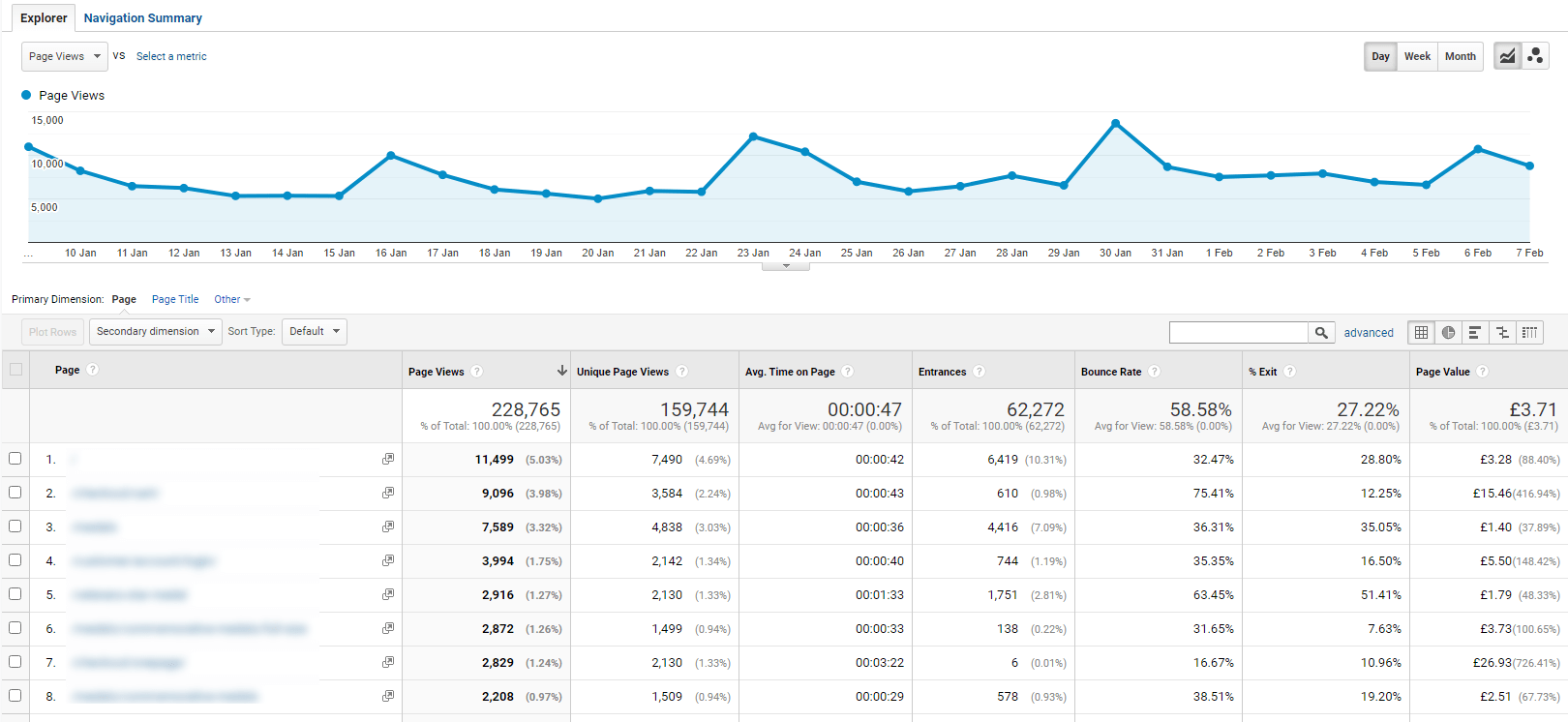This screenshot has height=722, width=1568.
Task: Click the search magnifier button
Action: pyautogui.click(x=1321, y=332)
